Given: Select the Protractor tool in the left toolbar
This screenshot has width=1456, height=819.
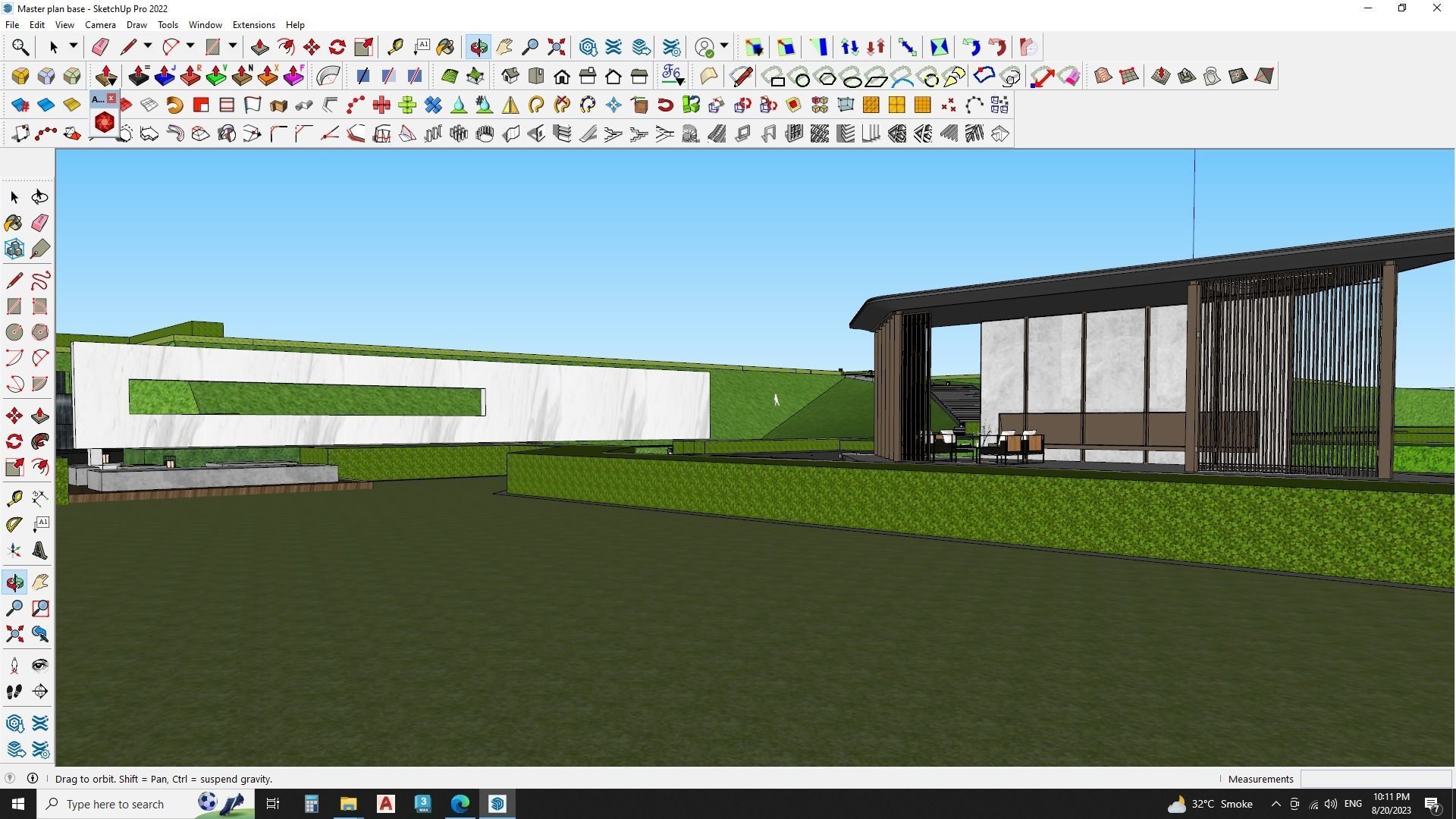Looking at the screenshot, I should coord(14,525).
